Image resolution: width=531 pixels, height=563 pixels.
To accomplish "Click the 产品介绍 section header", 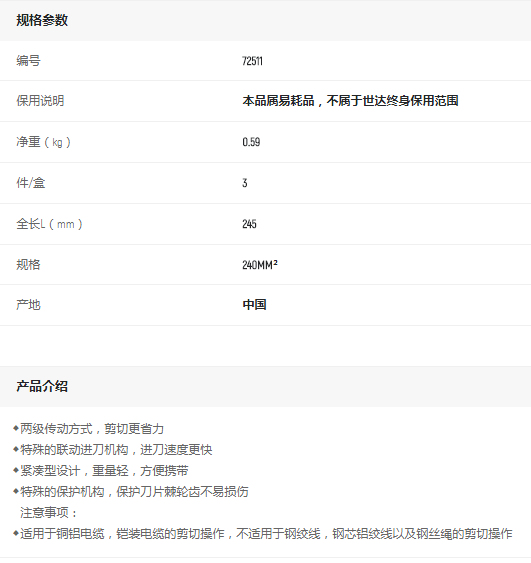I will click(42, 386).
